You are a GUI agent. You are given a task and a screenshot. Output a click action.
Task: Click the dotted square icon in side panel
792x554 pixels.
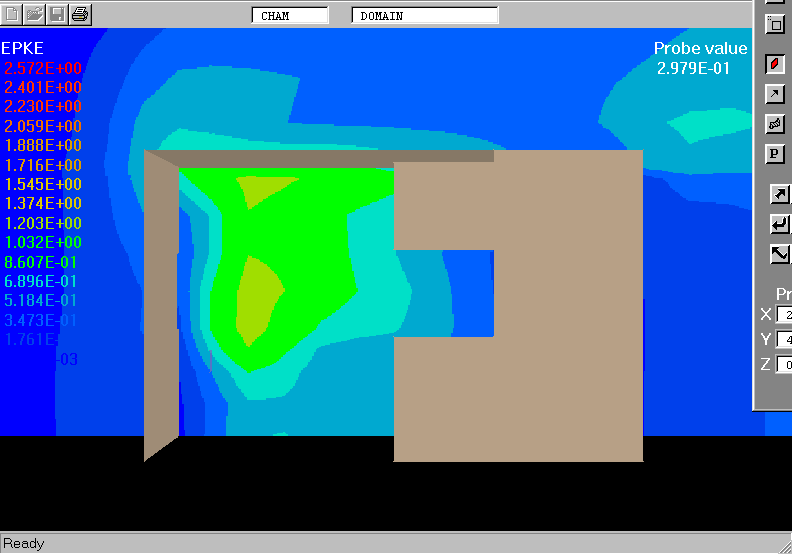[775, 24]
